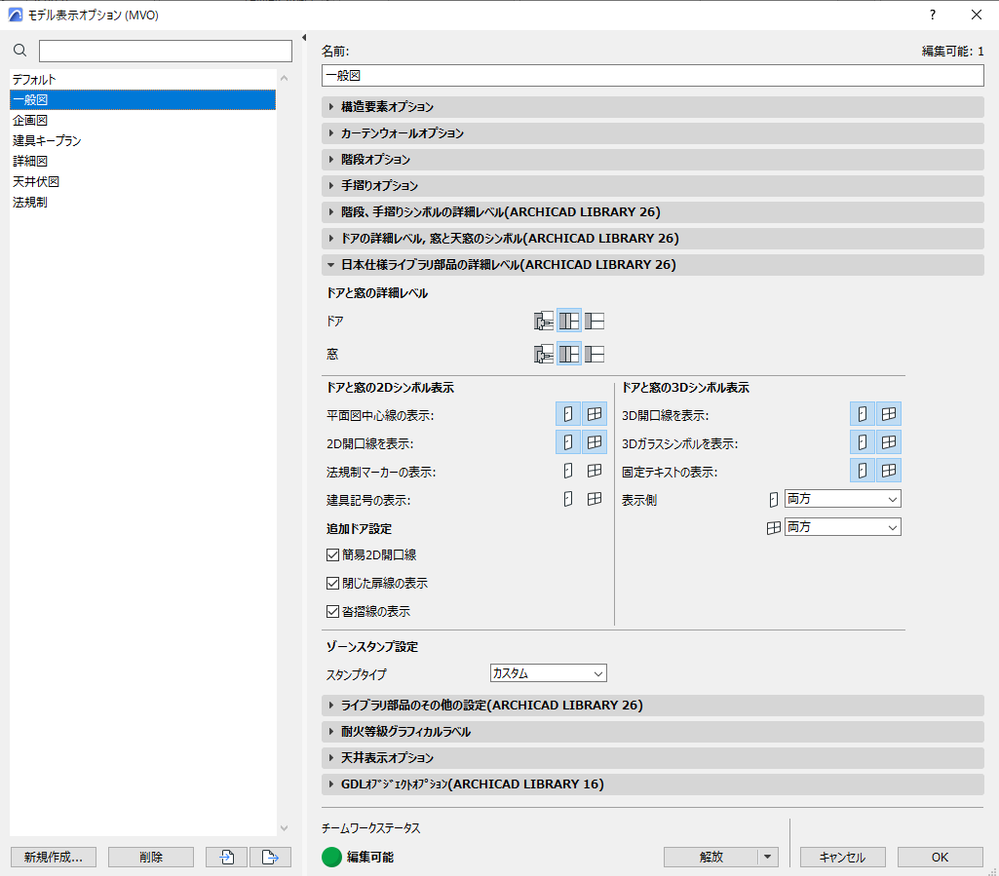The width and height of the screenshot is (999, 876).
Task: Toggle door icon for 2D開口線を表示
Action: (568, 442)
